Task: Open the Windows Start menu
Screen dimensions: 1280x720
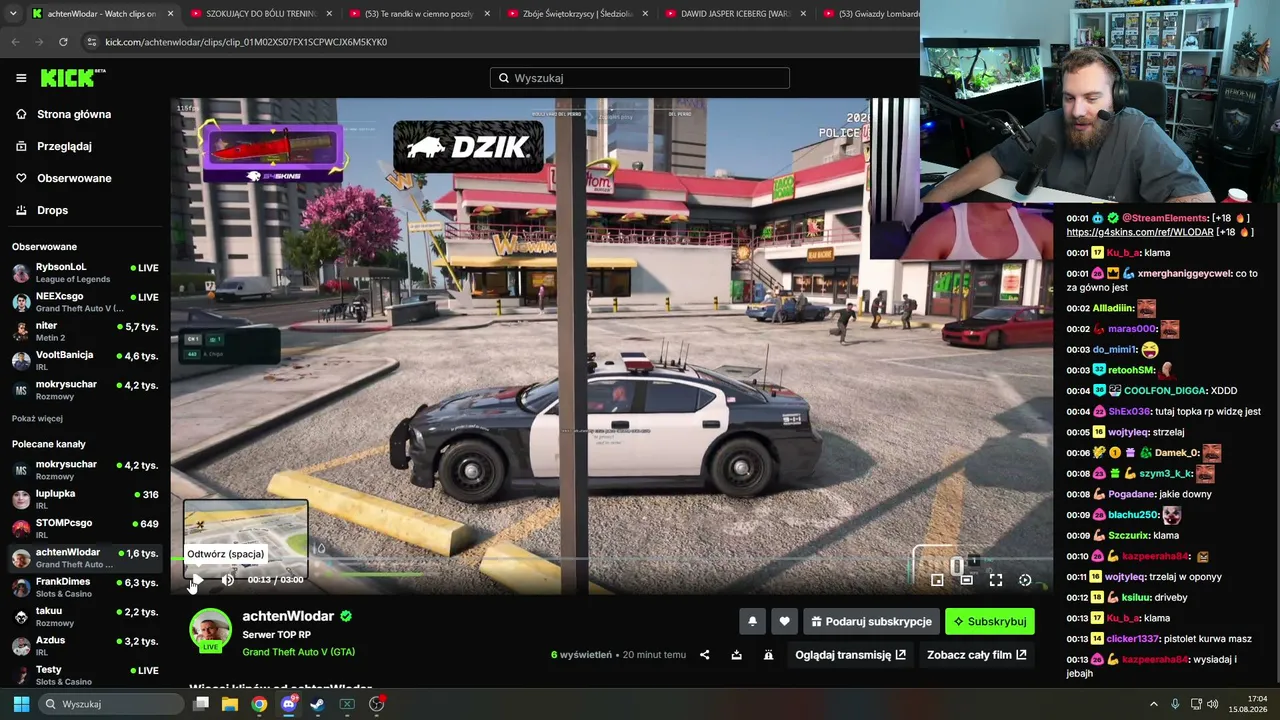Action: [21, 704]
